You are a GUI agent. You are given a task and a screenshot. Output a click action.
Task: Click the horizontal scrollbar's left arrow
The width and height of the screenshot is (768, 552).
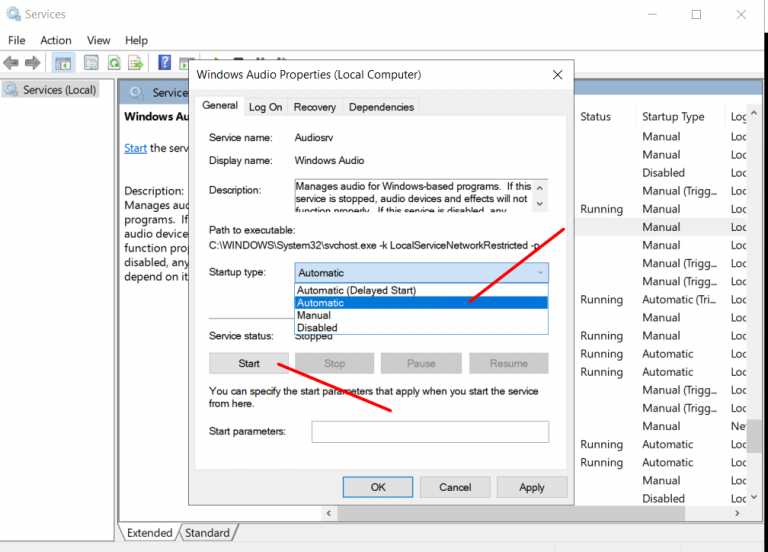click(x=329, y=513)
